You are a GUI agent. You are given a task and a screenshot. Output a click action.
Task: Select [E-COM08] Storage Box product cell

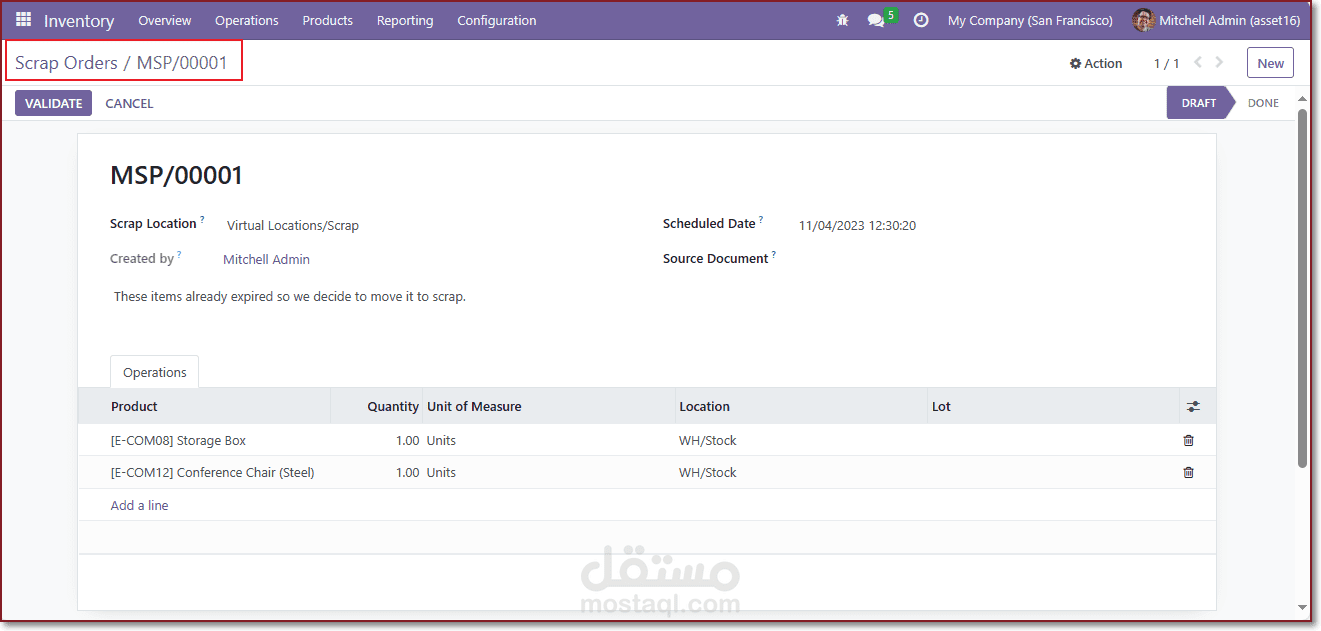tap(178, 440)
